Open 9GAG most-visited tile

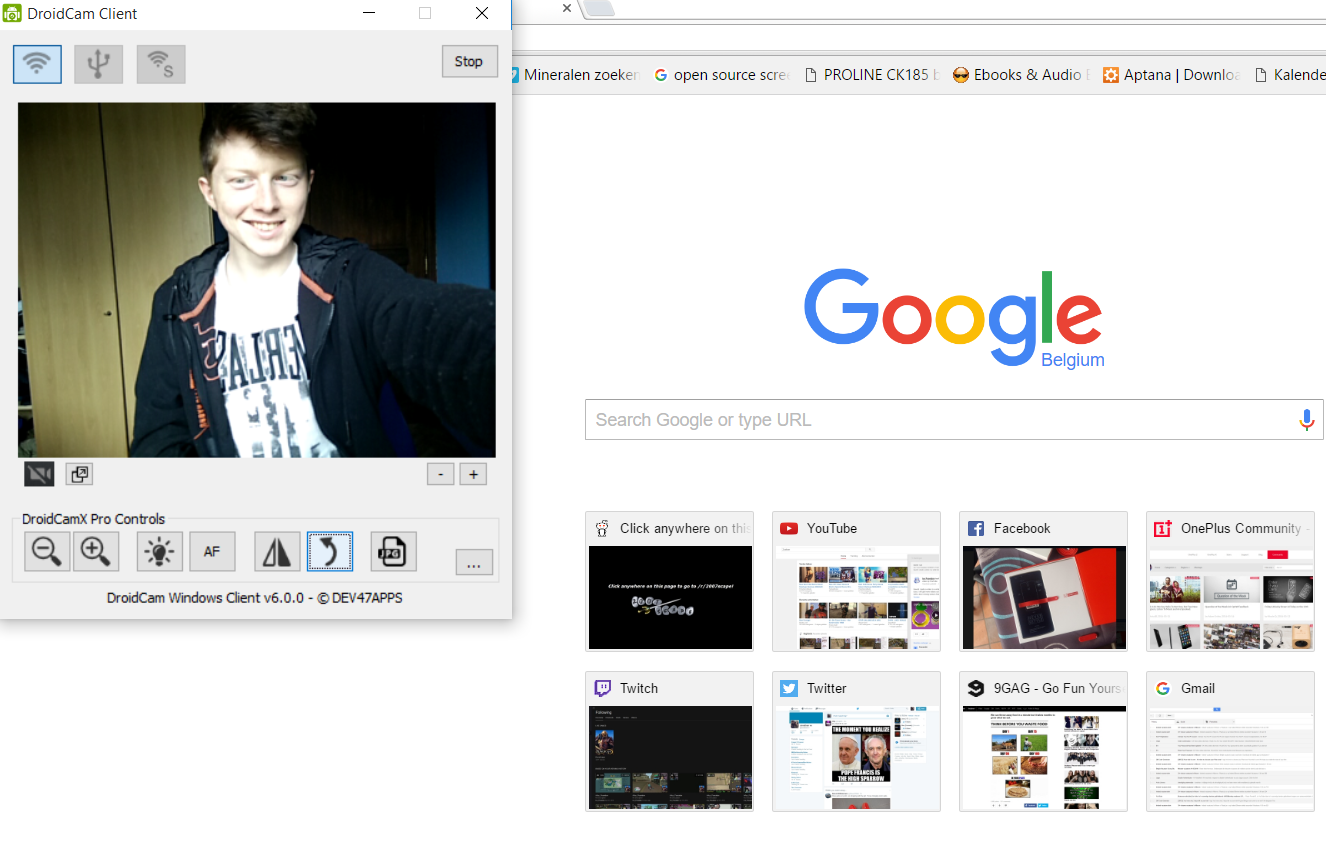pyautogui.click(x=1044, y=741)
